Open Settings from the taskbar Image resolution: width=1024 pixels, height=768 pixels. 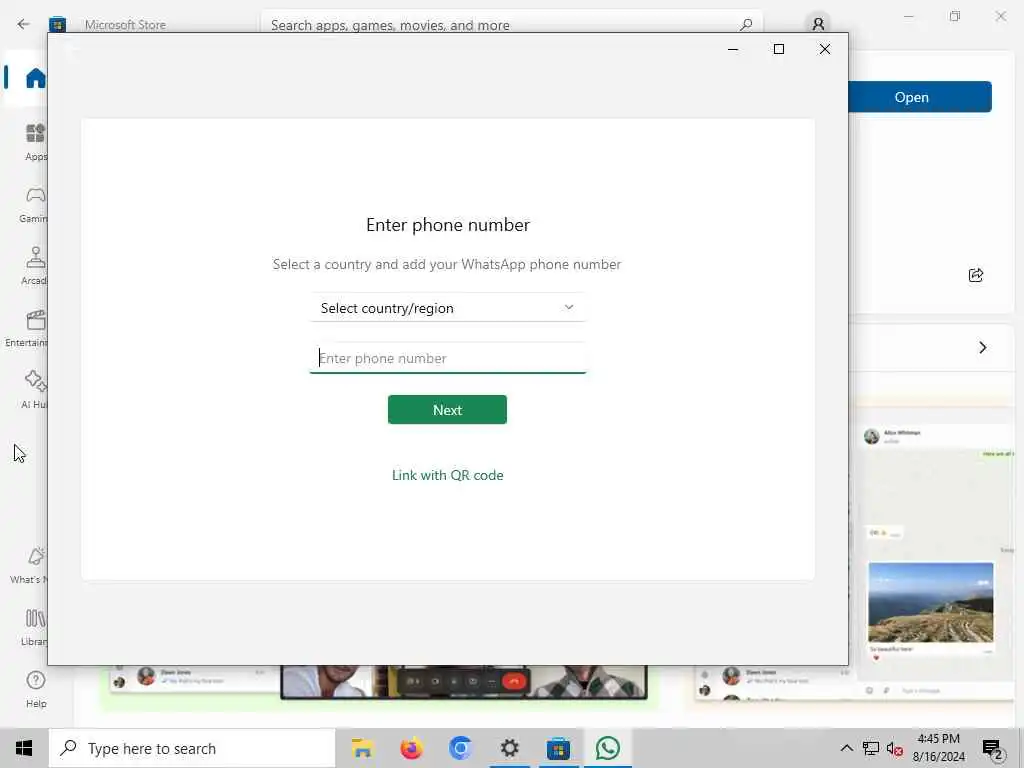pyautogui.click(x=509, y=748)
